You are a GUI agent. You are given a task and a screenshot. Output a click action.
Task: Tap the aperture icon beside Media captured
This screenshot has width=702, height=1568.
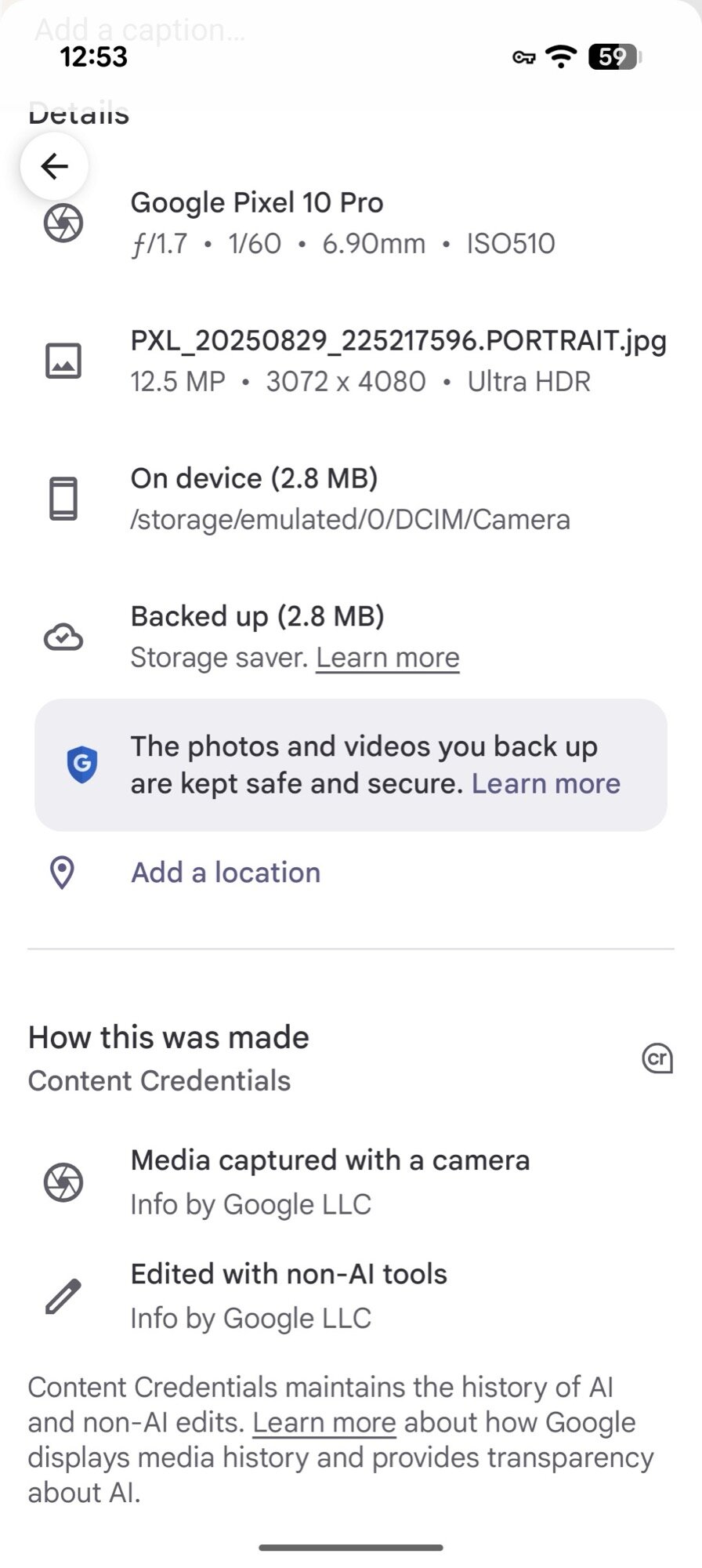click(63, 1182)
